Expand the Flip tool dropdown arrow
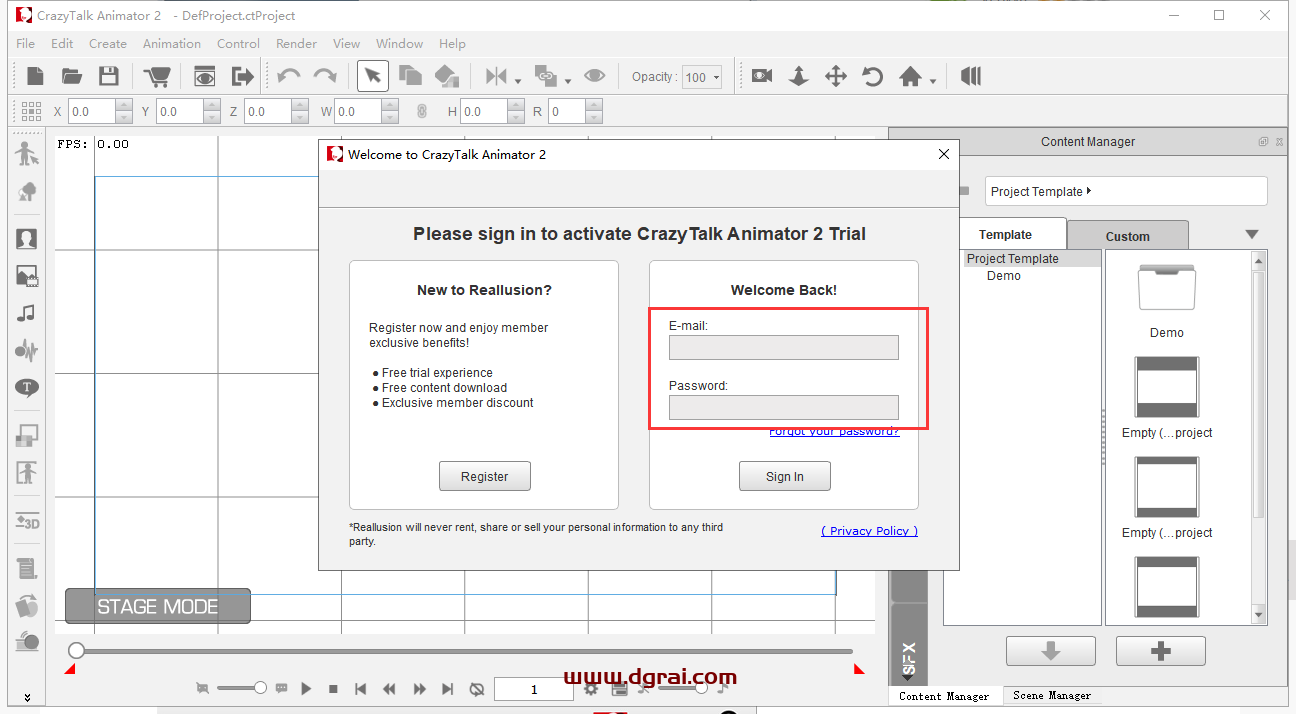Screen dimensions: 1296x714 518,81
